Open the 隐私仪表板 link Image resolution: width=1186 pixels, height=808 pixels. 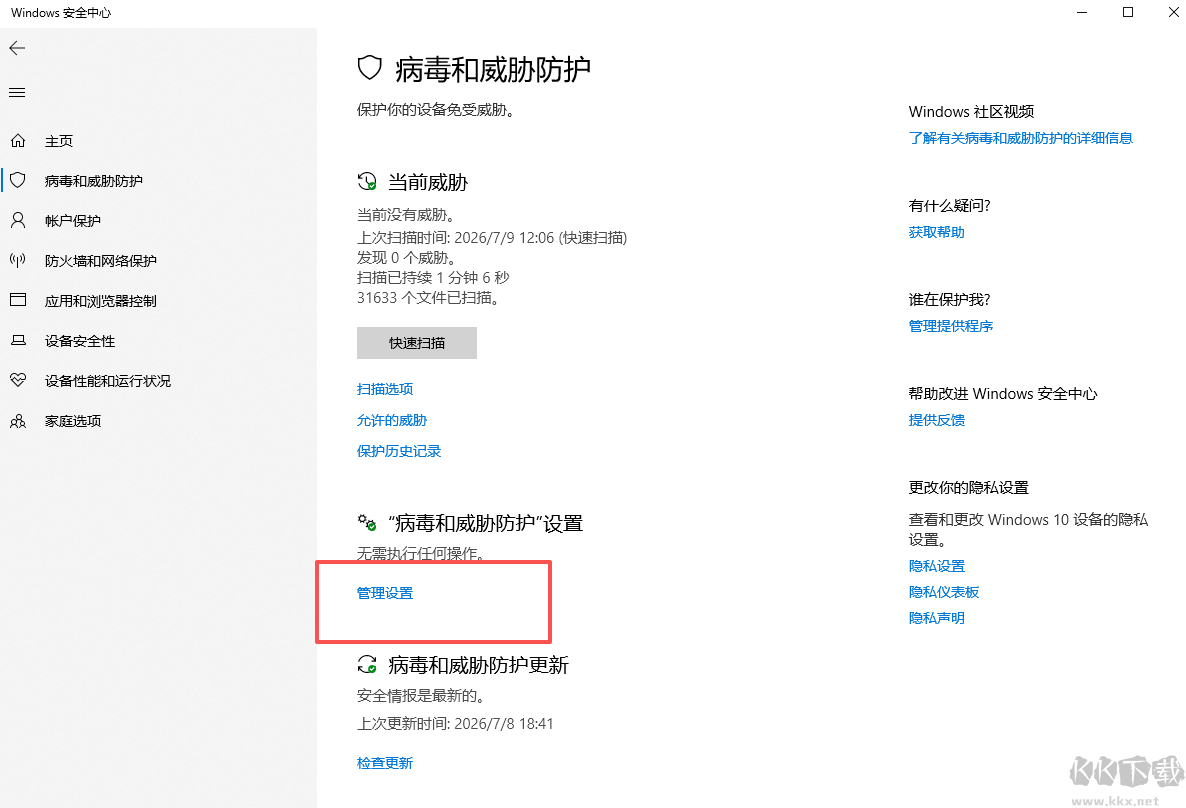coord(944,592)
